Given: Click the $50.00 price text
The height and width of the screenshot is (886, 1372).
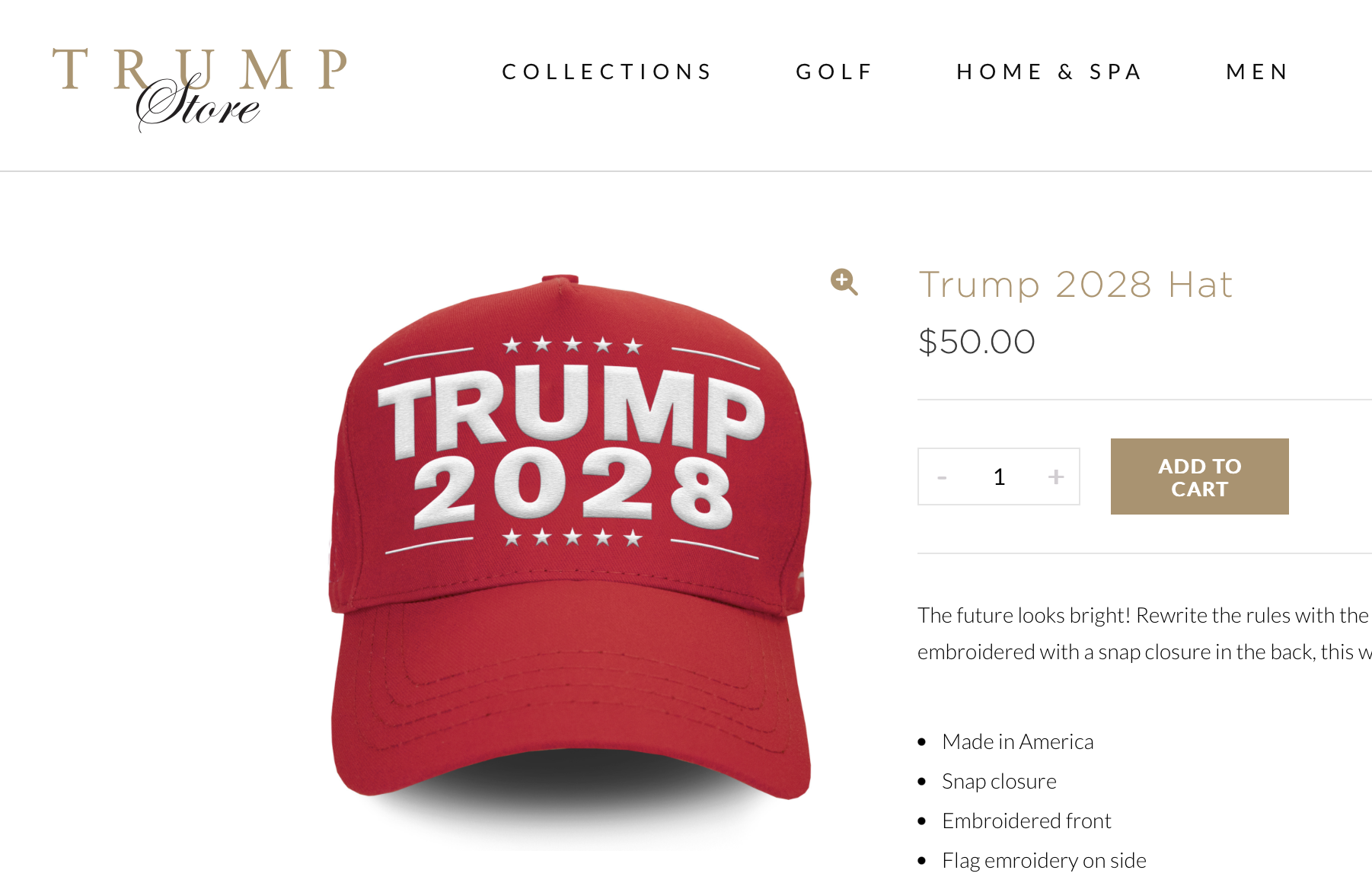Looking at the screenshot, I should pos(977,342).
